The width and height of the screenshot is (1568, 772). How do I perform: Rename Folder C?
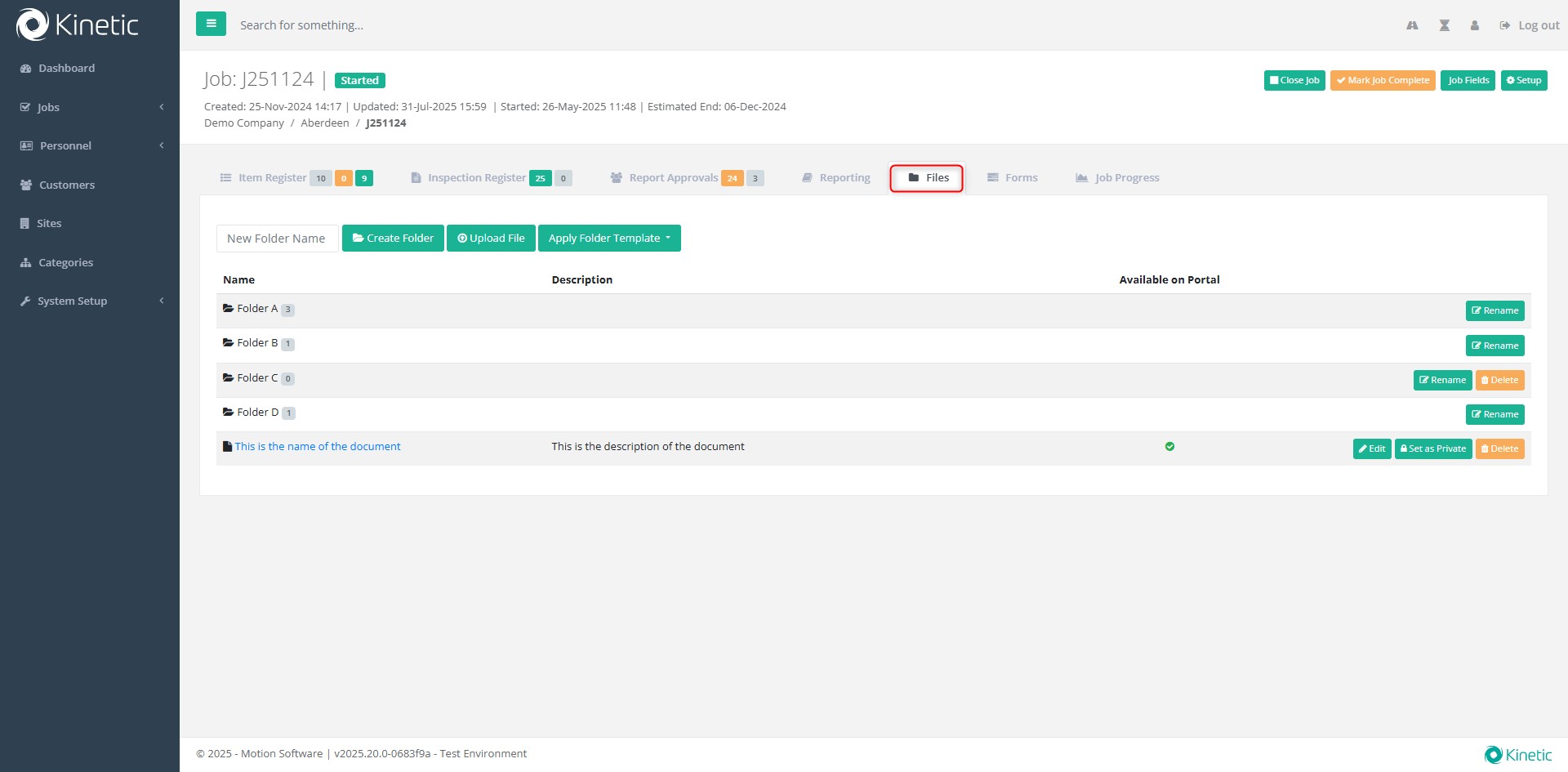(x=1442, y=381)
